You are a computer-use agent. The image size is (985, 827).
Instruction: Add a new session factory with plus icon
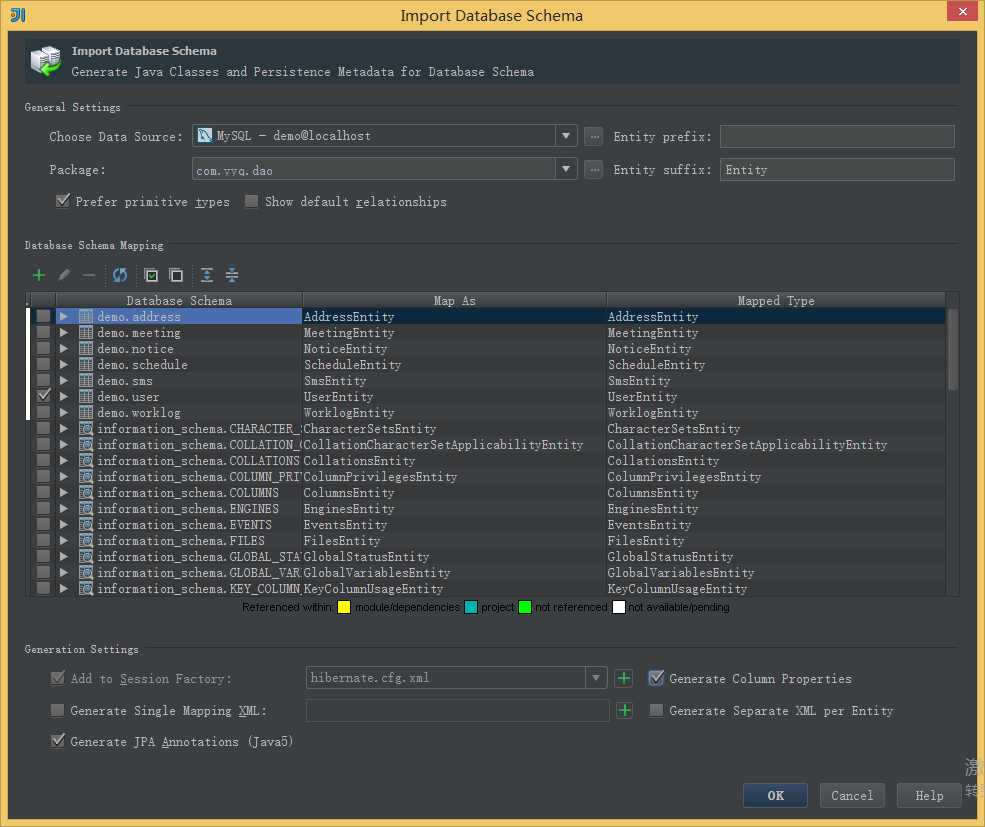[x=624, y=678]
